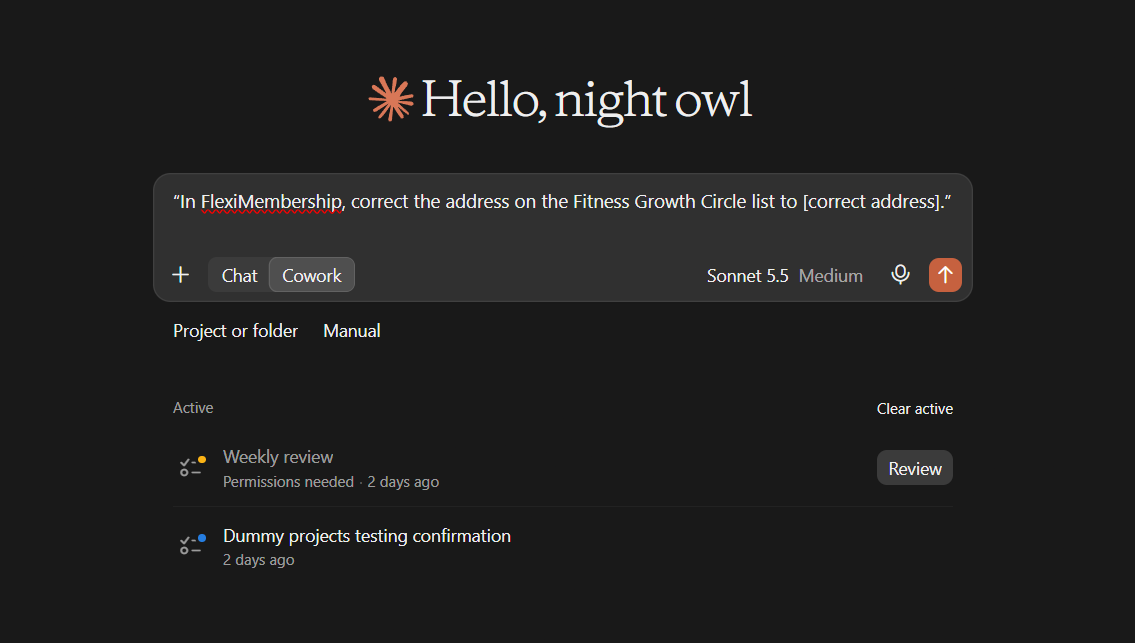Click the Permissions needed status text
The width and height of the screenshot is (1135, 643).
(x=288, y=482)
